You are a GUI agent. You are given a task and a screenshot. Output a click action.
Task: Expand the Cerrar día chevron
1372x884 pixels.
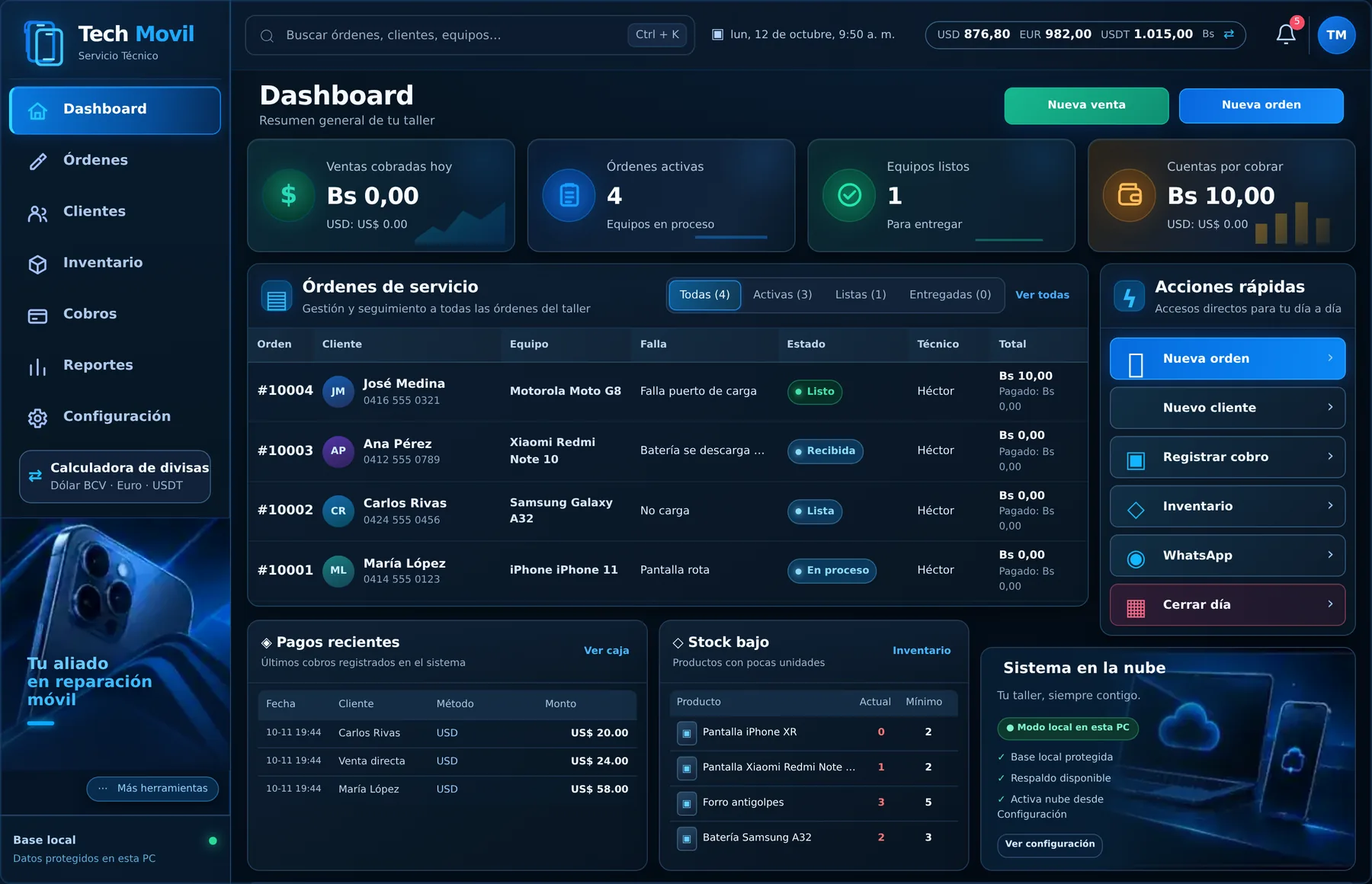(1330, 604)
